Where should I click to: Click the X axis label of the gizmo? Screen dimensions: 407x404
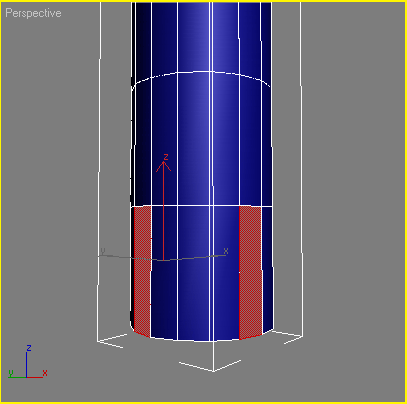[x=226, y=251]
